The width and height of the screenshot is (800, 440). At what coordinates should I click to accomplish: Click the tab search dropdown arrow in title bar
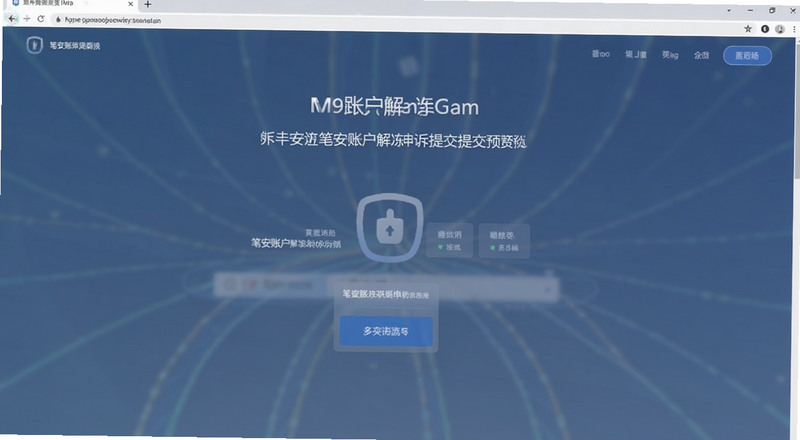click(x=729, y=10)
